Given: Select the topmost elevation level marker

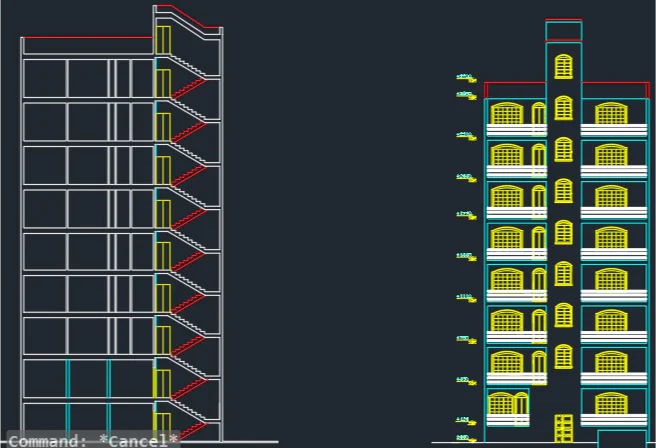Looking at the screenshot, I should pyautogui.click(x=464, y=76).
